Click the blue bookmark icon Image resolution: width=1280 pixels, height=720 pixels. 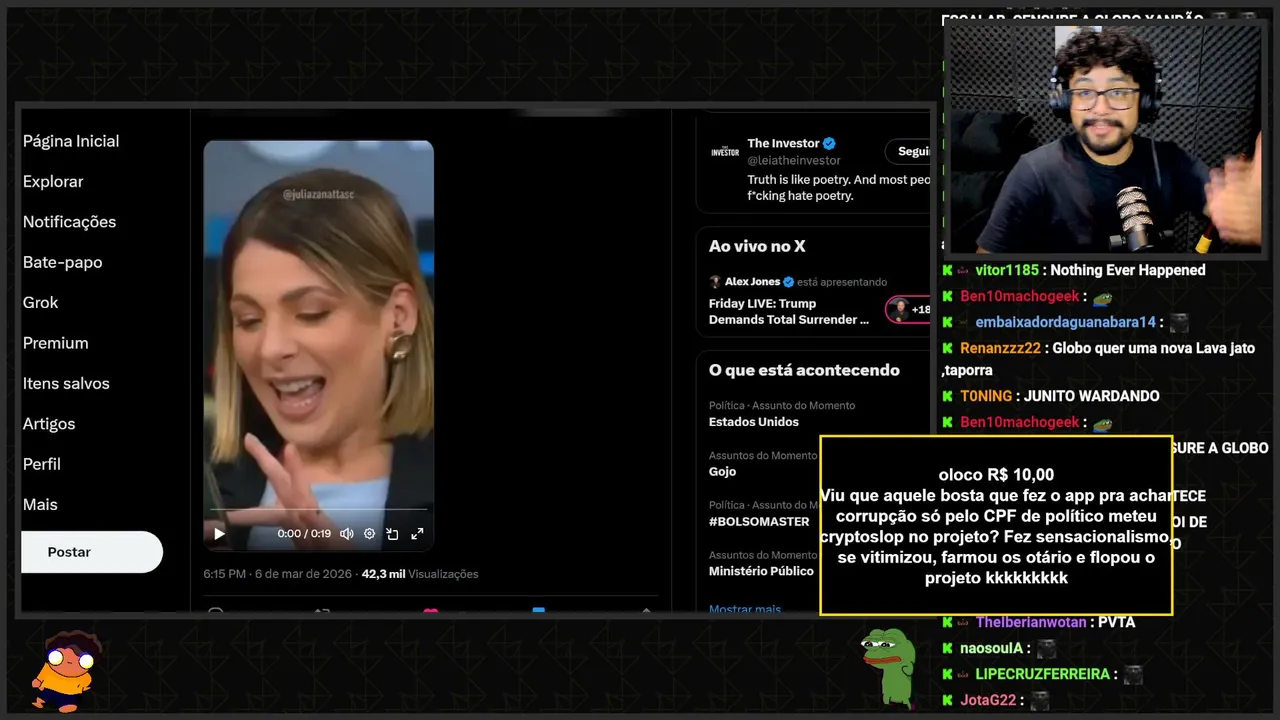(x=538, y=610)
